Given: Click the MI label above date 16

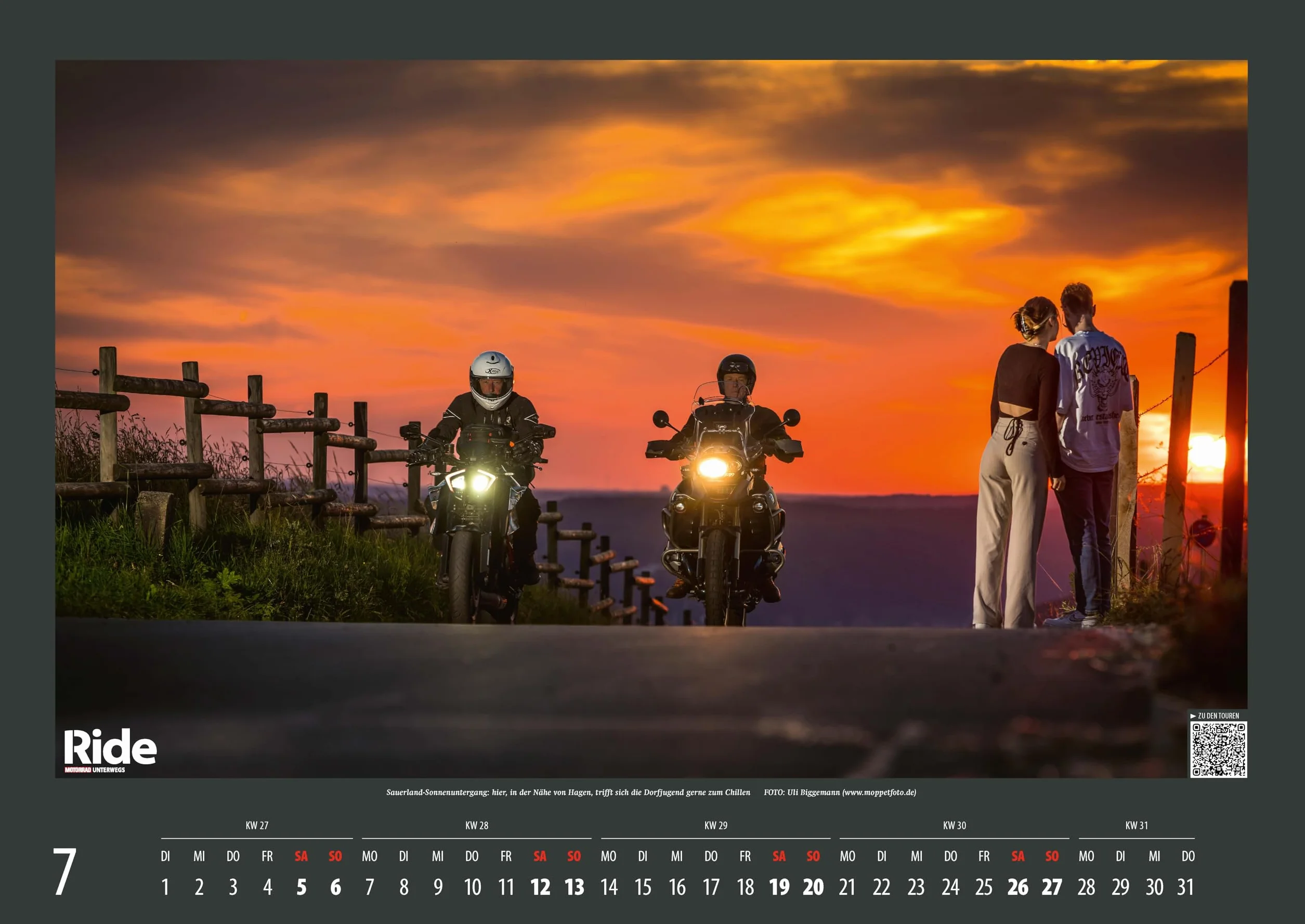Looking at the screenshot, I should point(677,856).
